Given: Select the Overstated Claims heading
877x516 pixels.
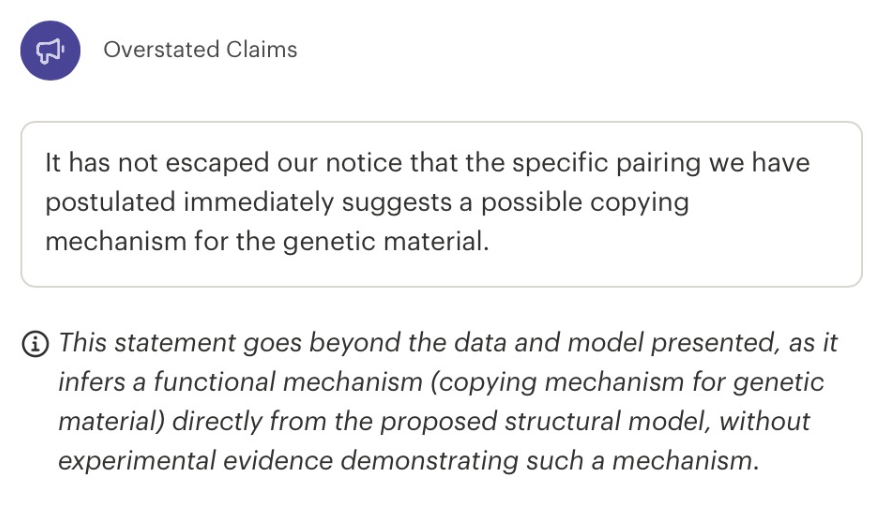Looking at the screenshot, I should 200,50.
